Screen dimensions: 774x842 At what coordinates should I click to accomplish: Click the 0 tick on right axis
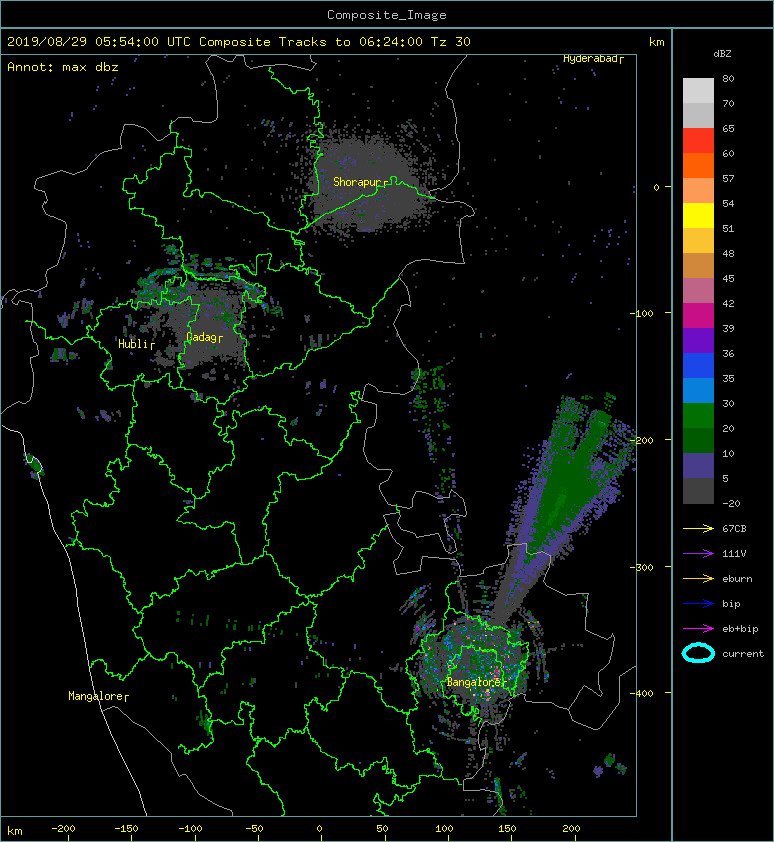(x=656, y=187)
